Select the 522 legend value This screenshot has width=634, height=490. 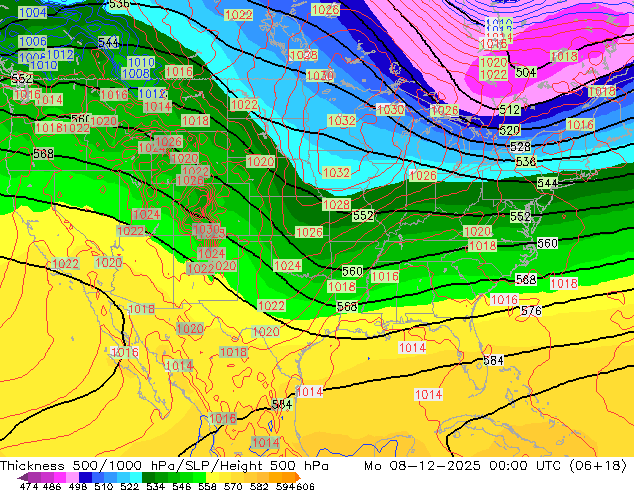tap(129, 486)
